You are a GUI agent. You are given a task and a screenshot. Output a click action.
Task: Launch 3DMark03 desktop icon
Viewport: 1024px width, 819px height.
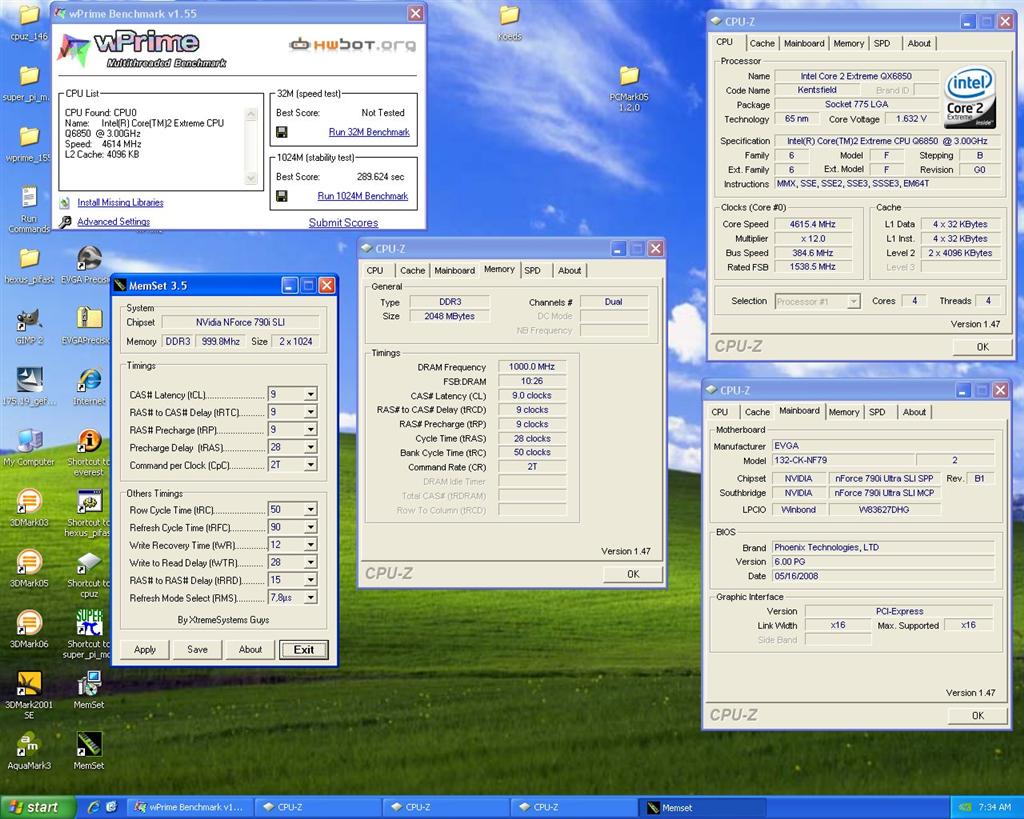(29, 502)
